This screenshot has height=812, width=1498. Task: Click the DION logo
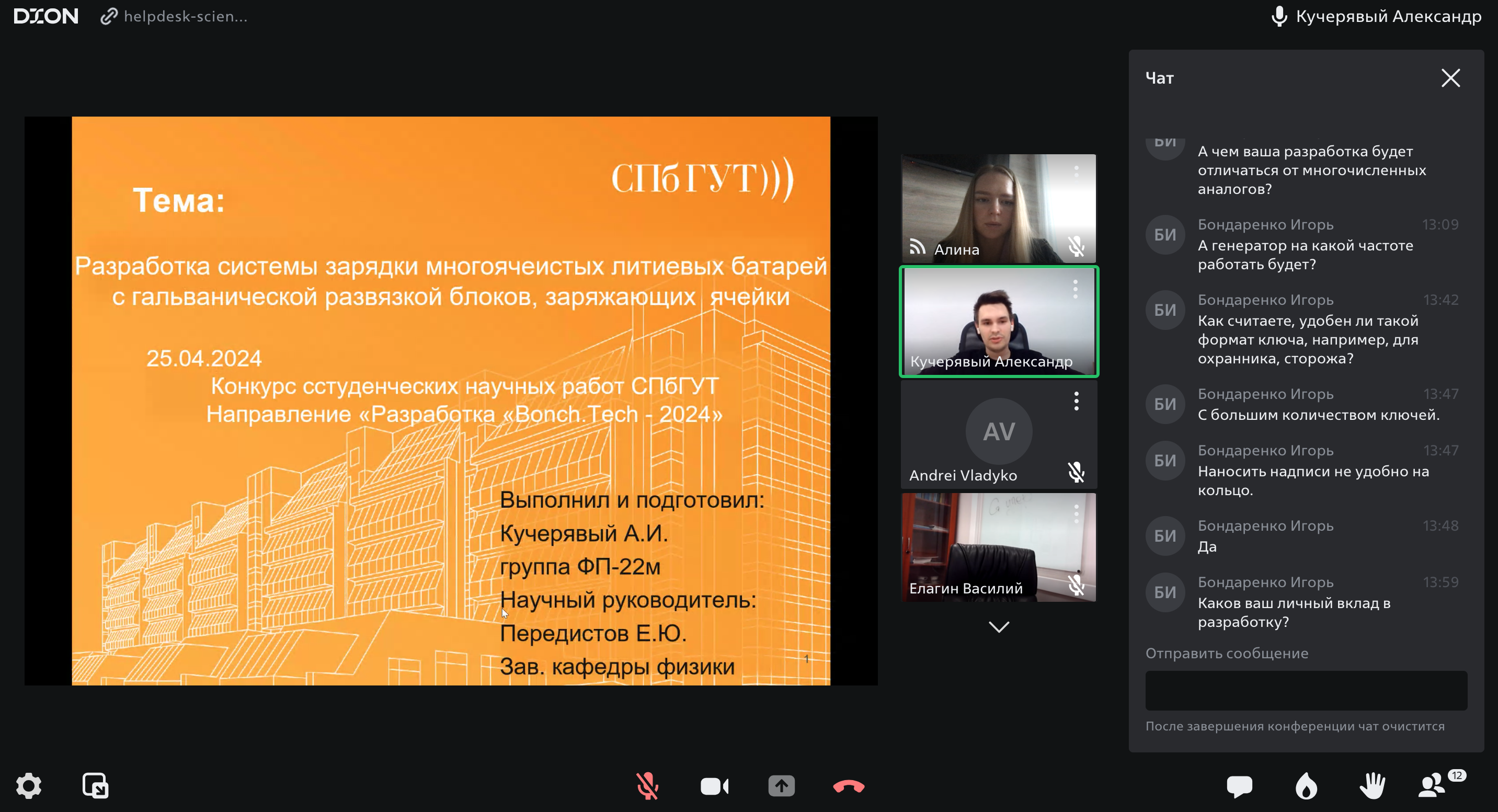pos(46,16)
